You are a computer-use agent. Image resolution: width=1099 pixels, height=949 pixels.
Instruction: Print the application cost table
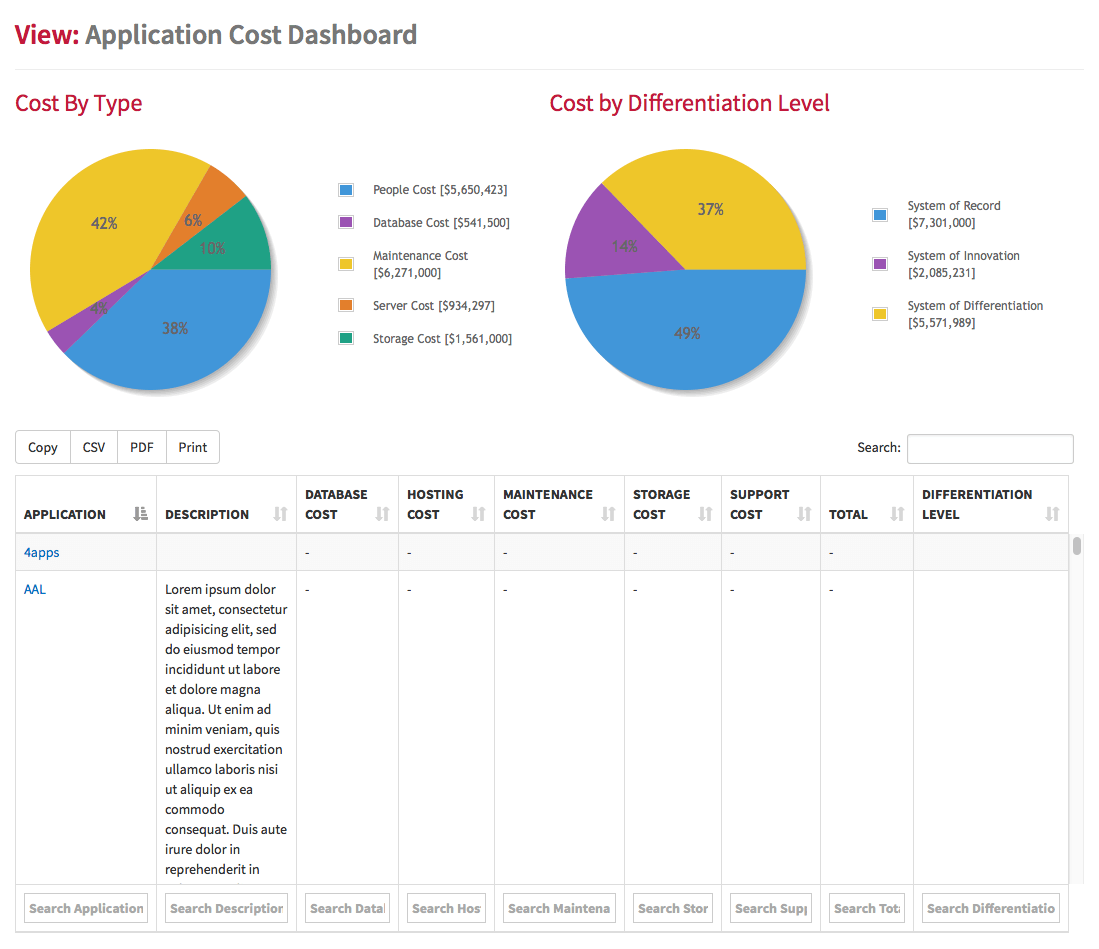(191, 447)
